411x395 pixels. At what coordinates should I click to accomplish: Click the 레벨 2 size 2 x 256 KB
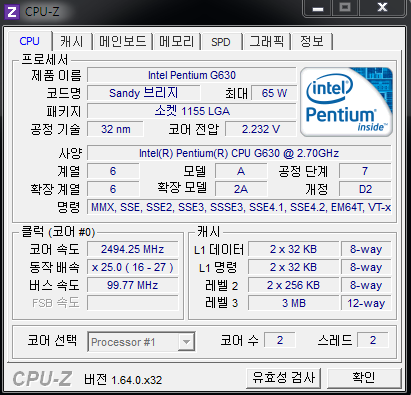pos(293,285)
